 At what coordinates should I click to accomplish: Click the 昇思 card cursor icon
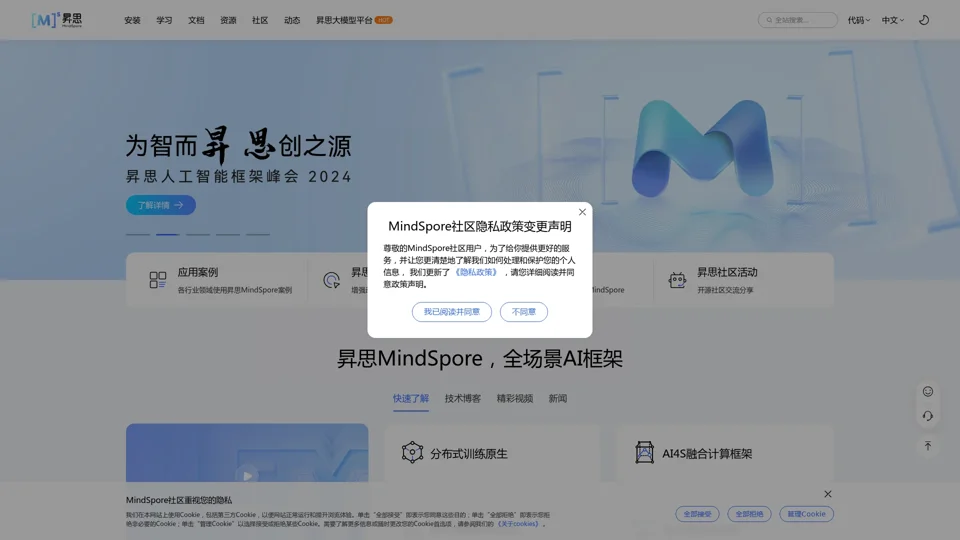(x=331, y=280)
